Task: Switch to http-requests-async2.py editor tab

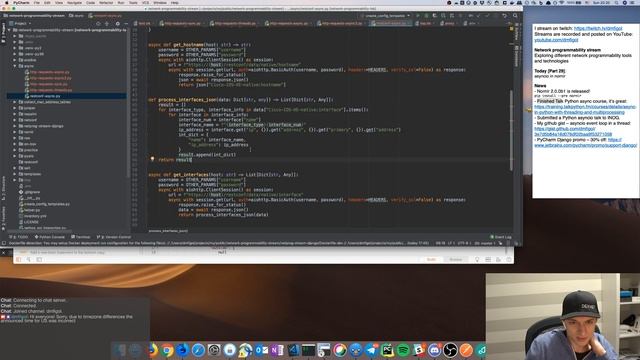Action: [x=342, y=24]
